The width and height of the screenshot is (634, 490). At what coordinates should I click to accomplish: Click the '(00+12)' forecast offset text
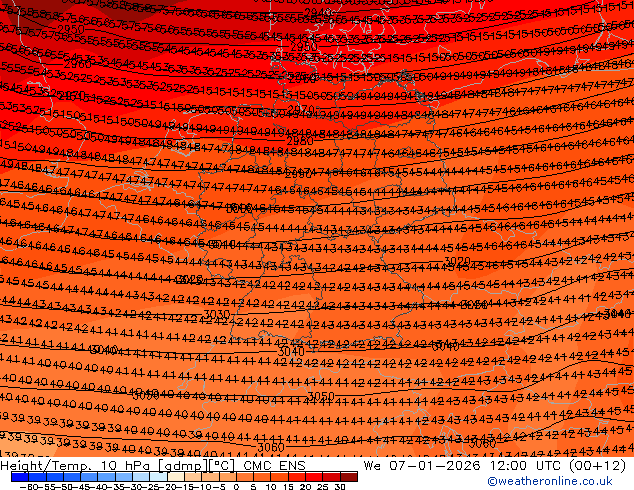coord(598,466)
